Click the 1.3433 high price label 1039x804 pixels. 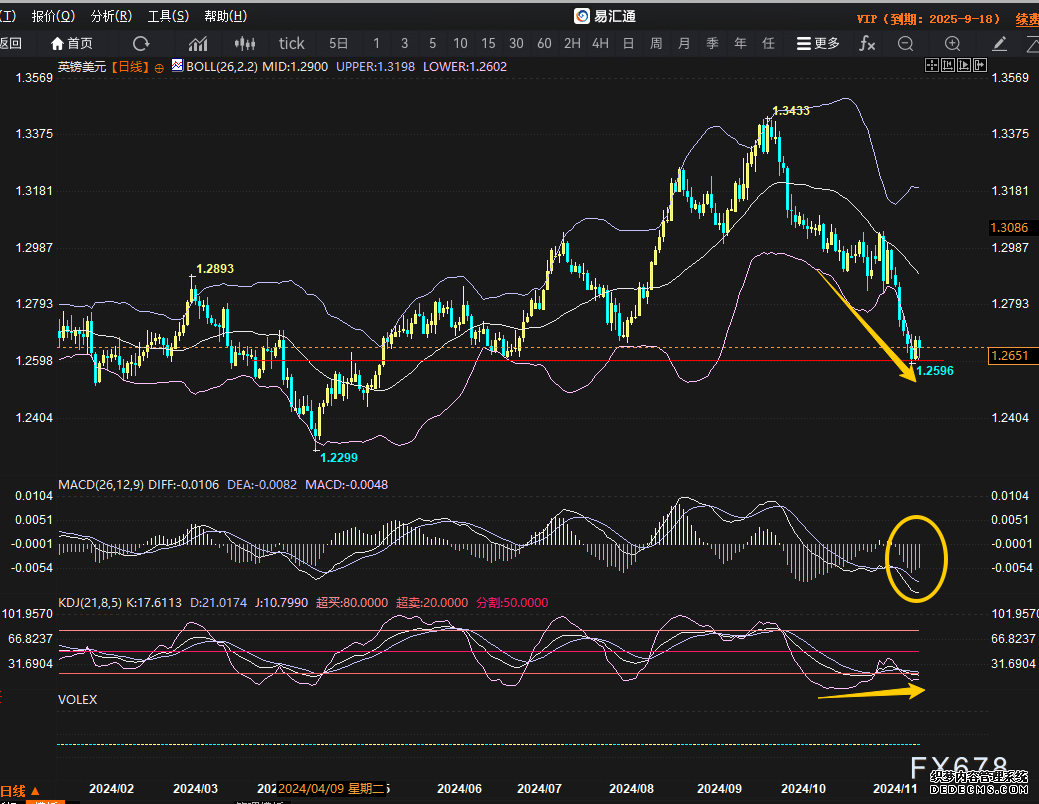click(x=791, y=111)
